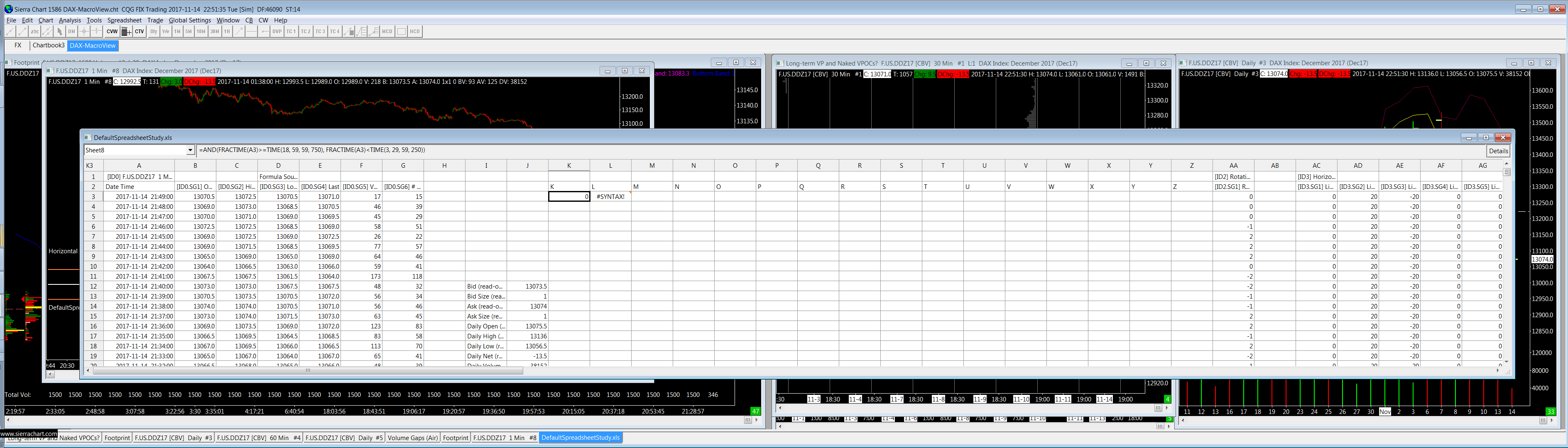Switch chart to Daily with Dly button
1568x448 pixels.
(153, 32)
